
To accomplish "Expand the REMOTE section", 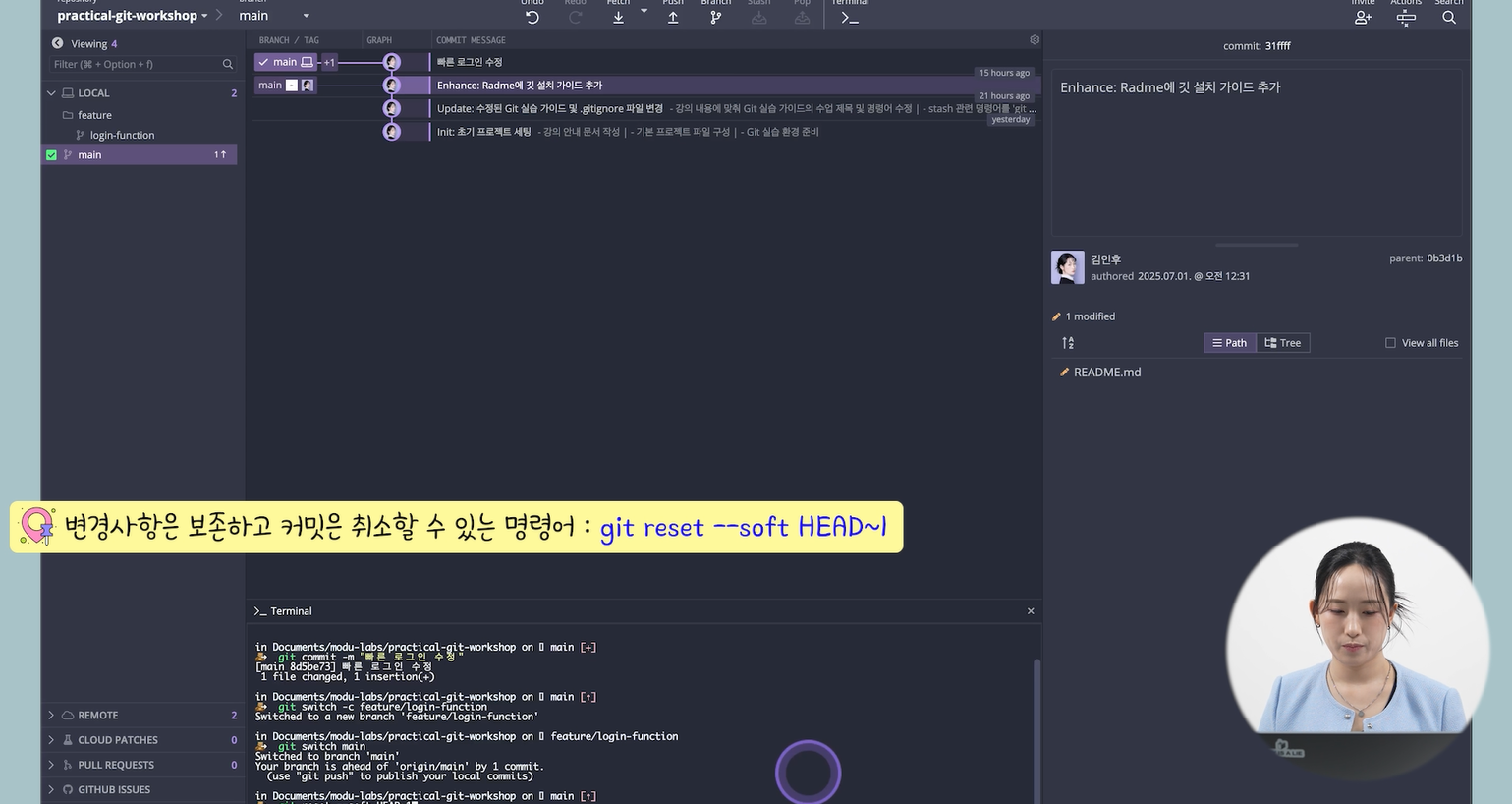I will tap(51, 716).
